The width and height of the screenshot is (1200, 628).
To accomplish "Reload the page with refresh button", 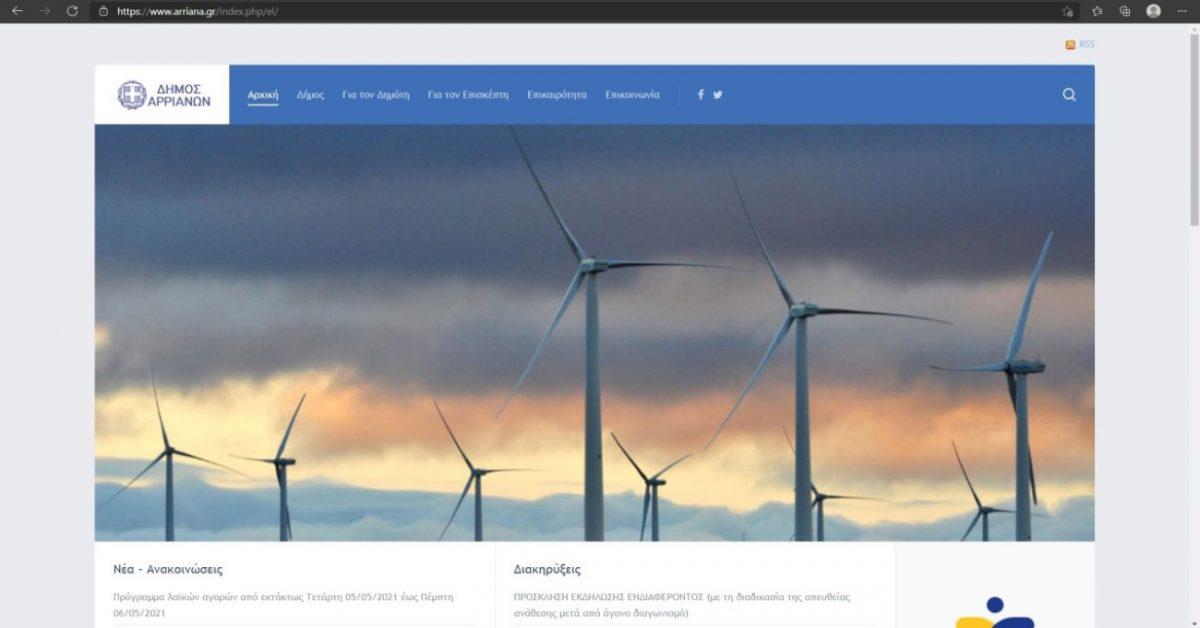I will [x=72, y=11].
